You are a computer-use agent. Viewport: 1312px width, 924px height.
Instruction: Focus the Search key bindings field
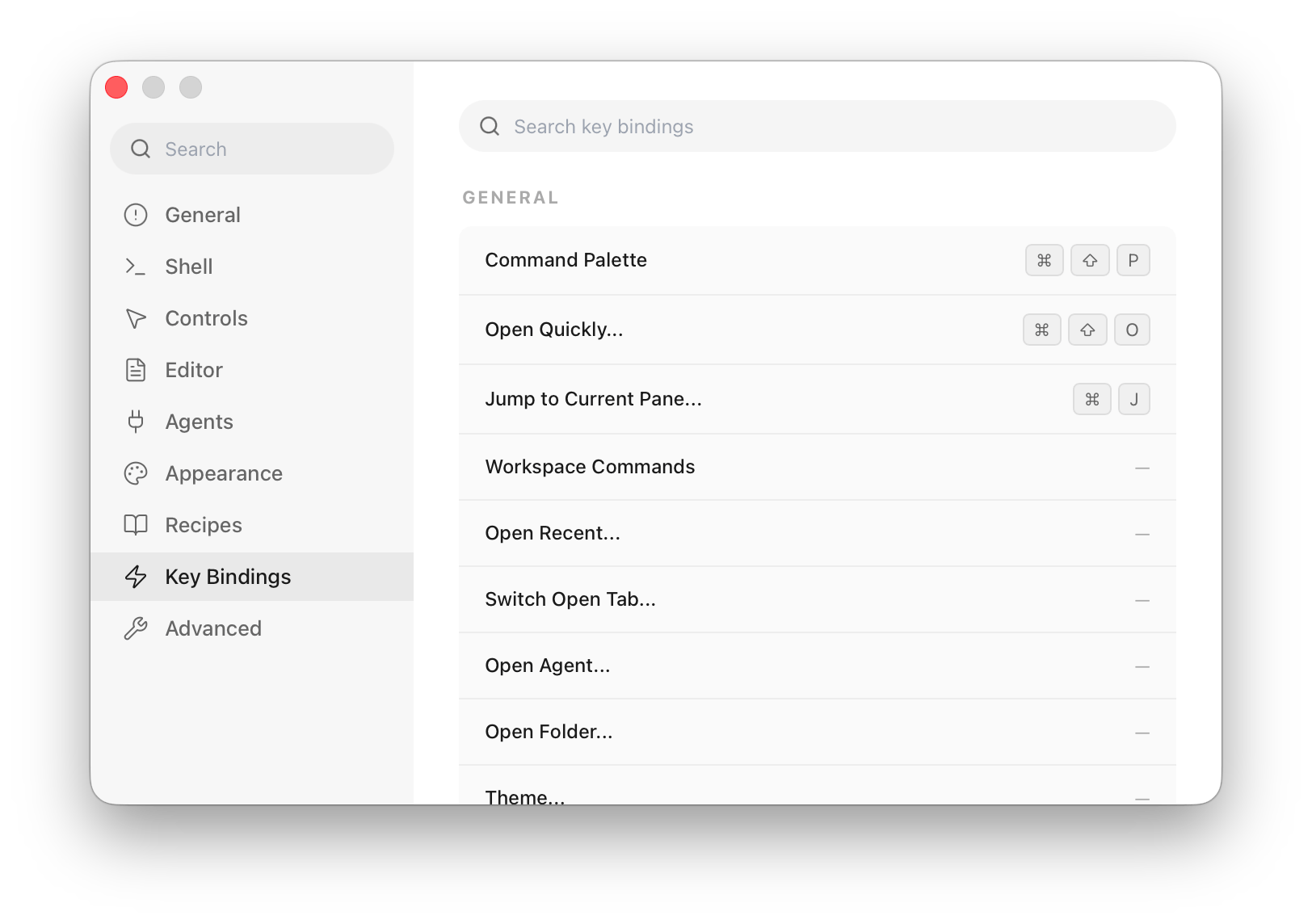click(818, 126)
